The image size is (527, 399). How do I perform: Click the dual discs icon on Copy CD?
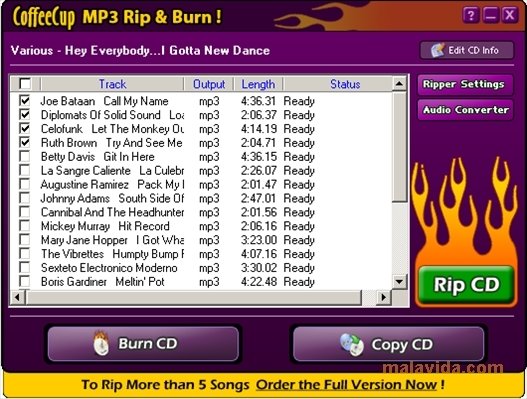coord(352,345)
